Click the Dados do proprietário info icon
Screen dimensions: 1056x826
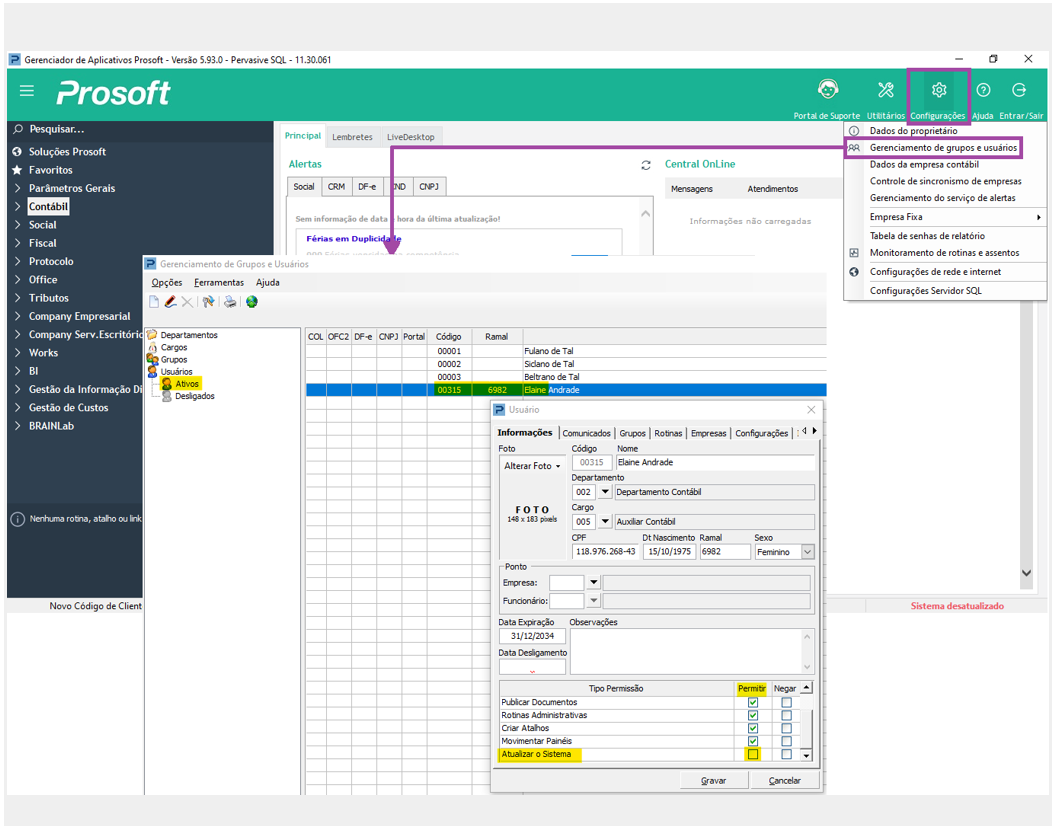coord(854,131)
